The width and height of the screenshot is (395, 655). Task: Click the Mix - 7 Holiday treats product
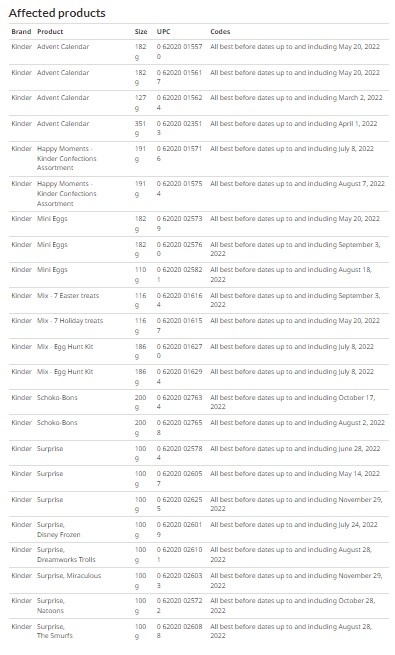70,321
